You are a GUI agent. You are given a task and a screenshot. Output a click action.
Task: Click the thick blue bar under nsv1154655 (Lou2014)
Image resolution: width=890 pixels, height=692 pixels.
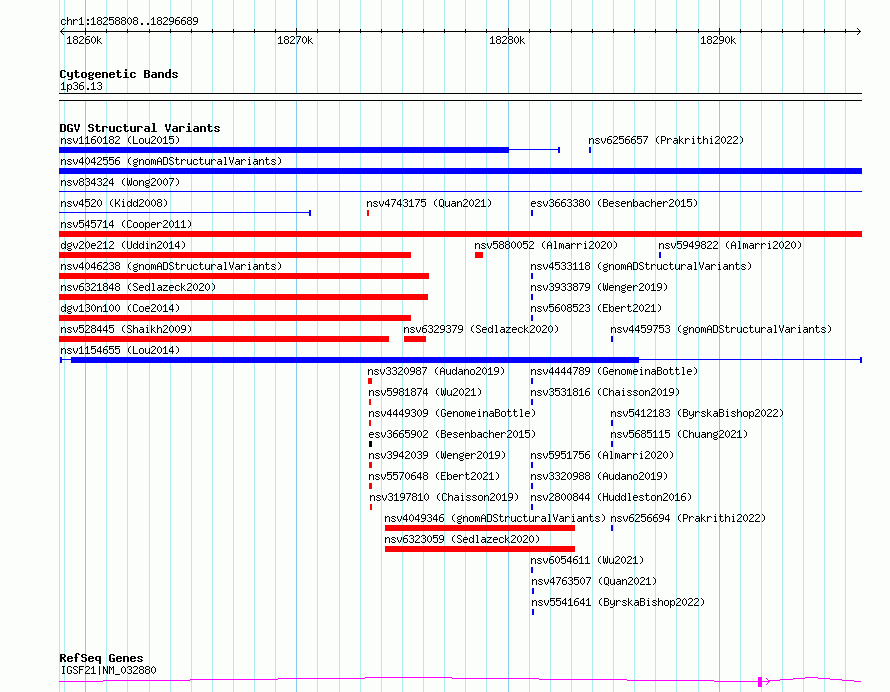pos(355,360)
